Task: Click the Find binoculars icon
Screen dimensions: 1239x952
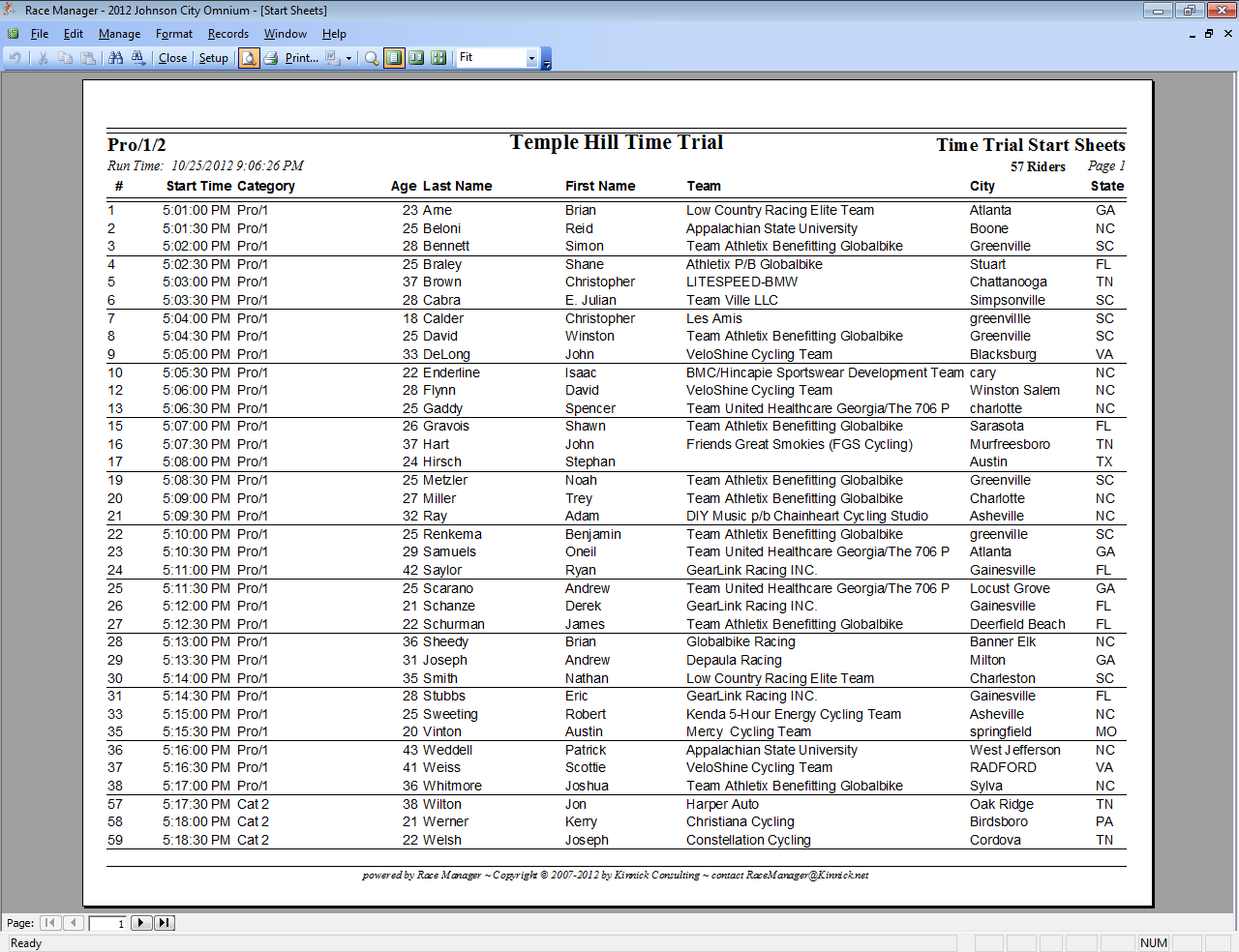Action: pyautogui.click(x=116, y=58)
